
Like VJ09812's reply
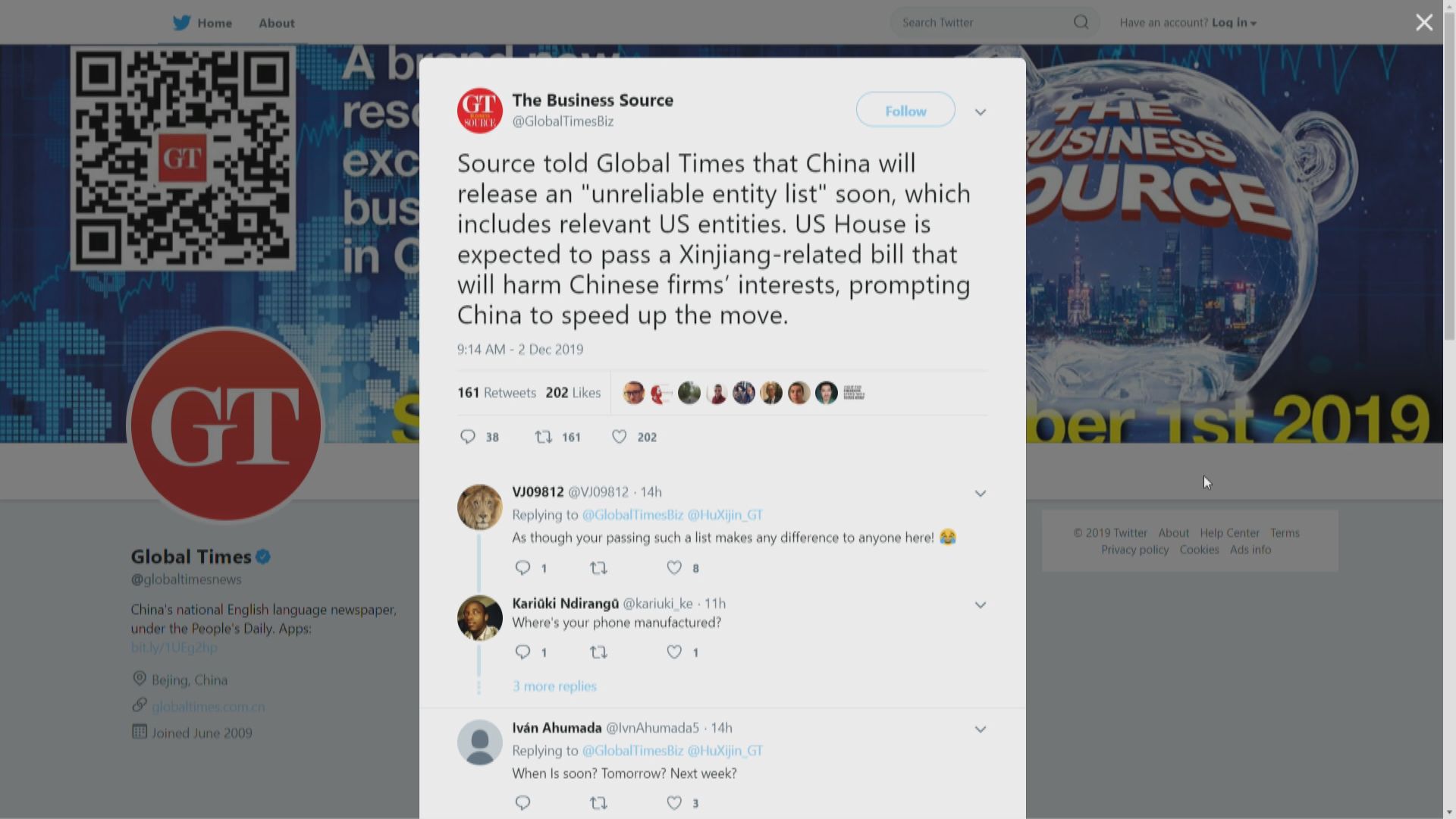click(674, 567)
